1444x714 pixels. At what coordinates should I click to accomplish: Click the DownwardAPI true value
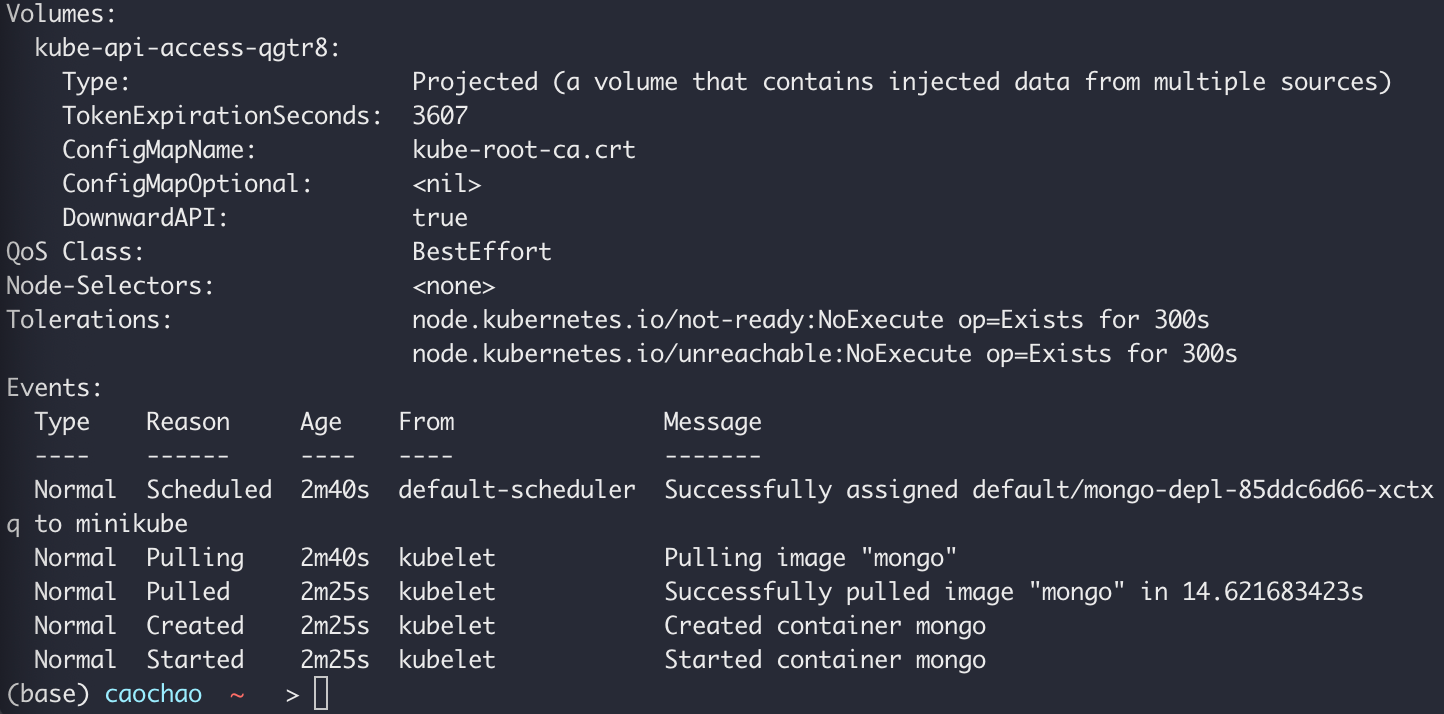click(440, 218)
